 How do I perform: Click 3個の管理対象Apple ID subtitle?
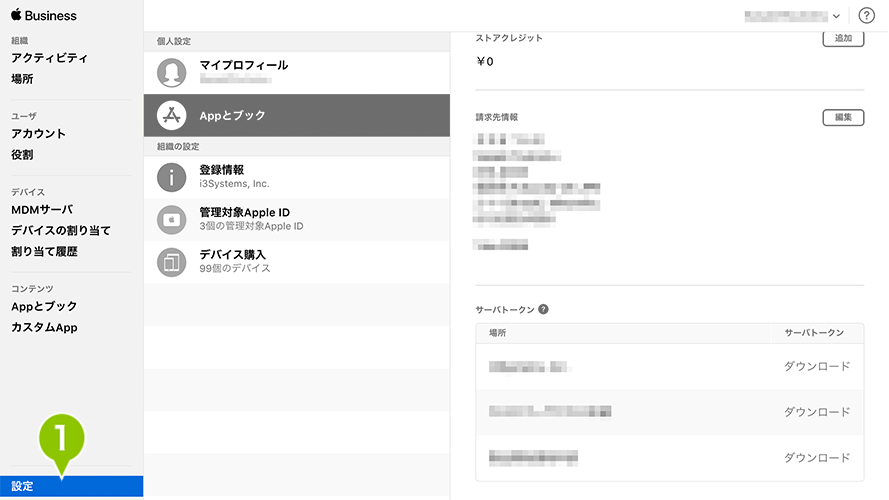tap(251, 226)
